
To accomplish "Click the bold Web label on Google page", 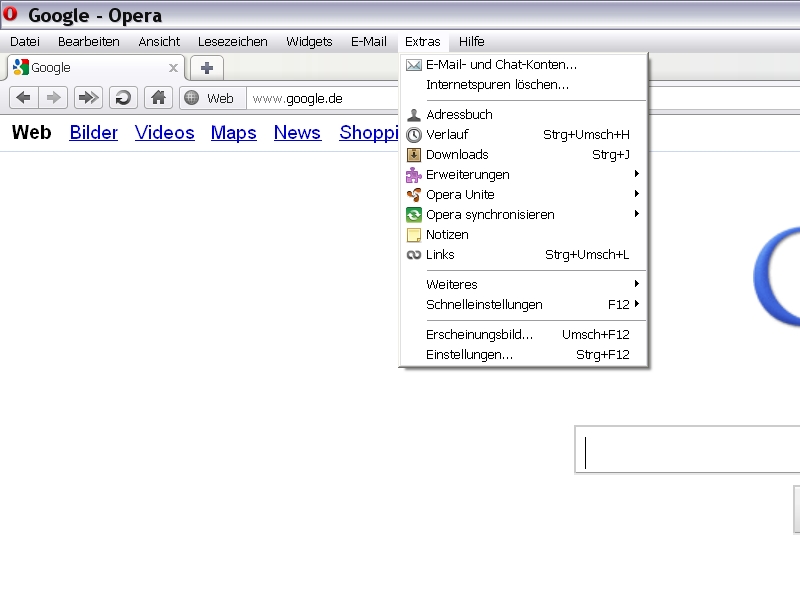I will (x=32, y=133).
